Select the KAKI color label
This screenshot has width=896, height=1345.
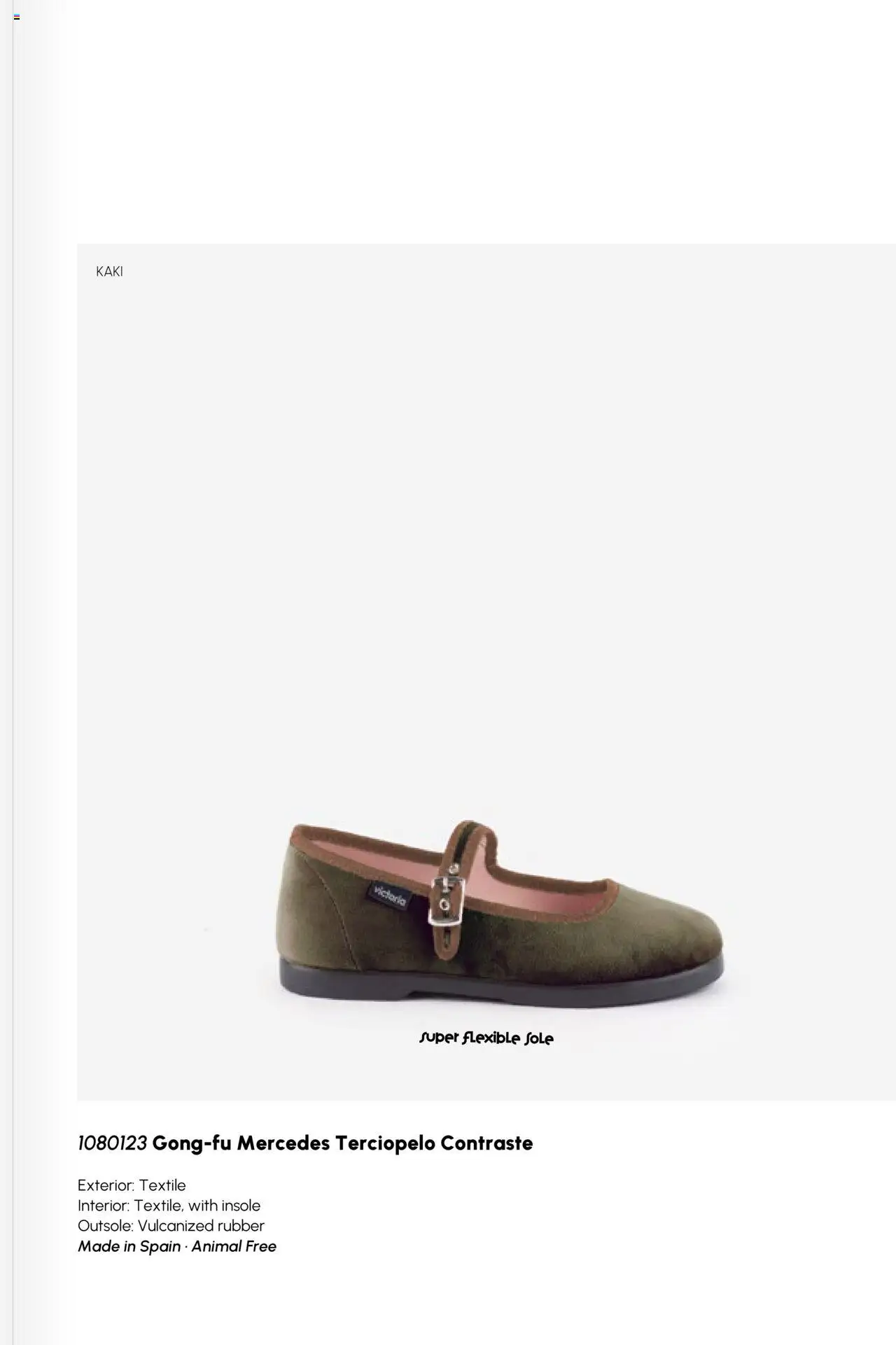(x=109, y=272)
